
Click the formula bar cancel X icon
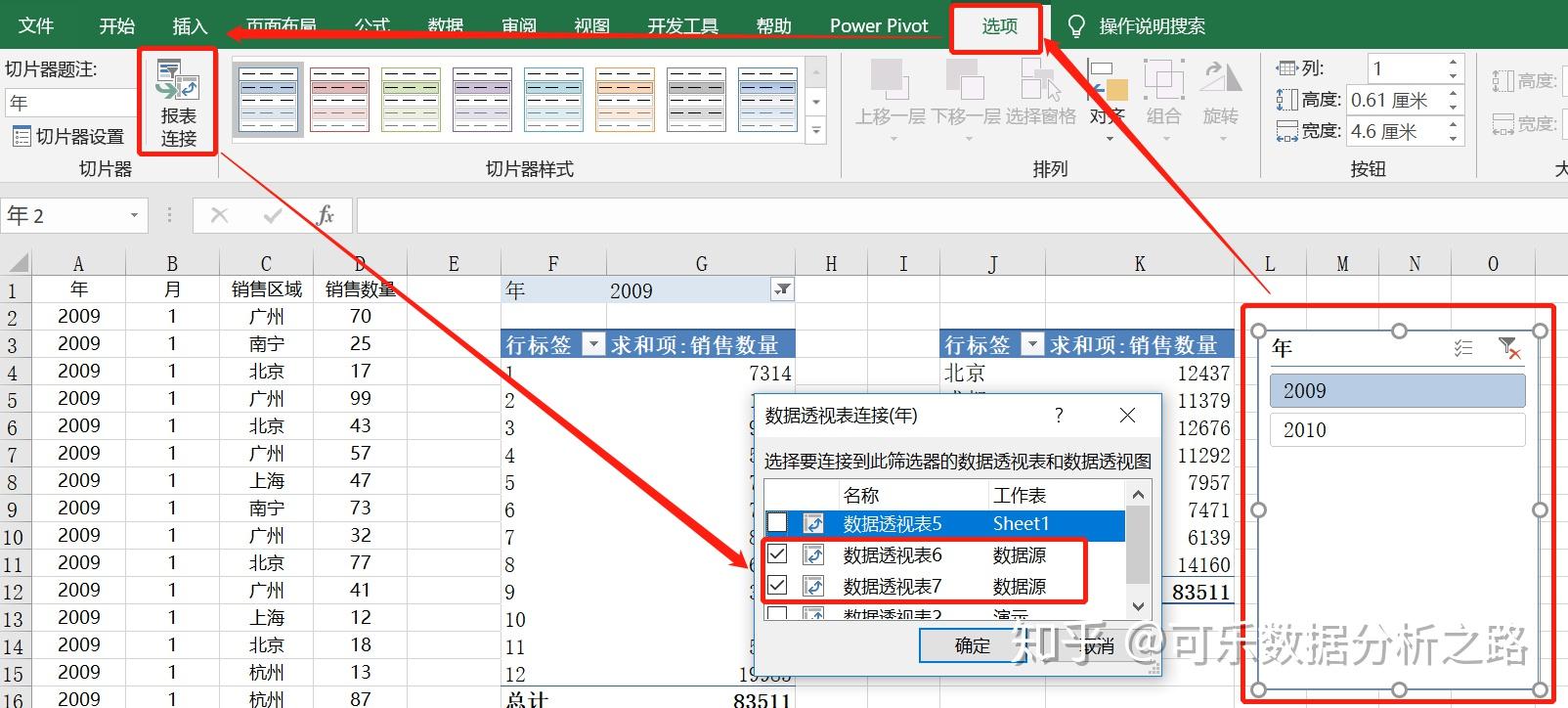pyautogui.click(x=220, y=215)
